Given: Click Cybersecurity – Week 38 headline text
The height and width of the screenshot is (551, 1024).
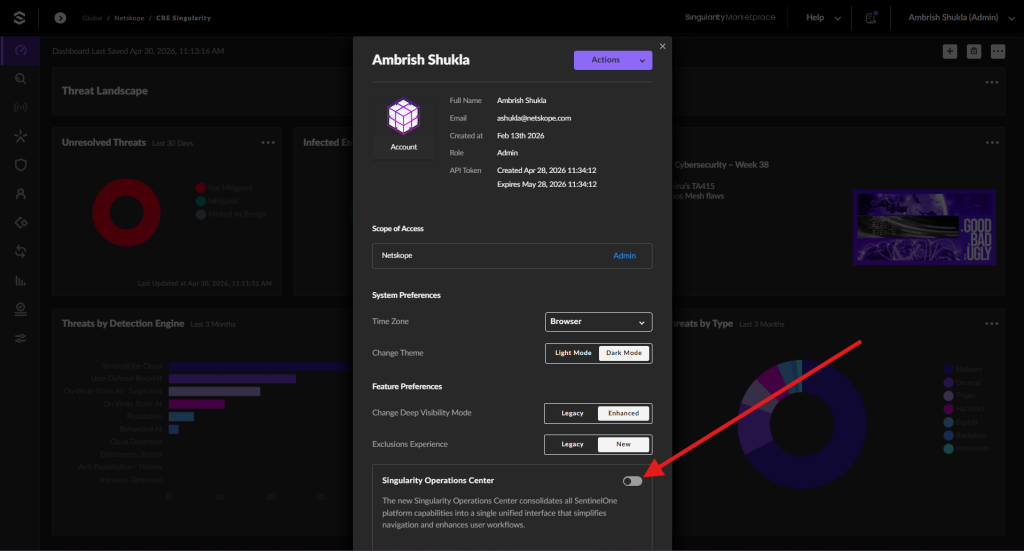Looking at the screenshot, I should [722, 165].
